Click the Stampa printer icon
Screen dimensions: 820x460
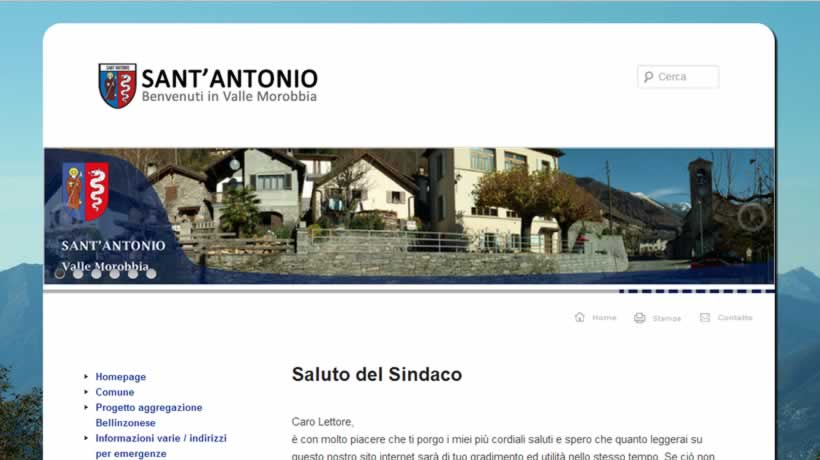pyautogui.click(x=640, y=318)
